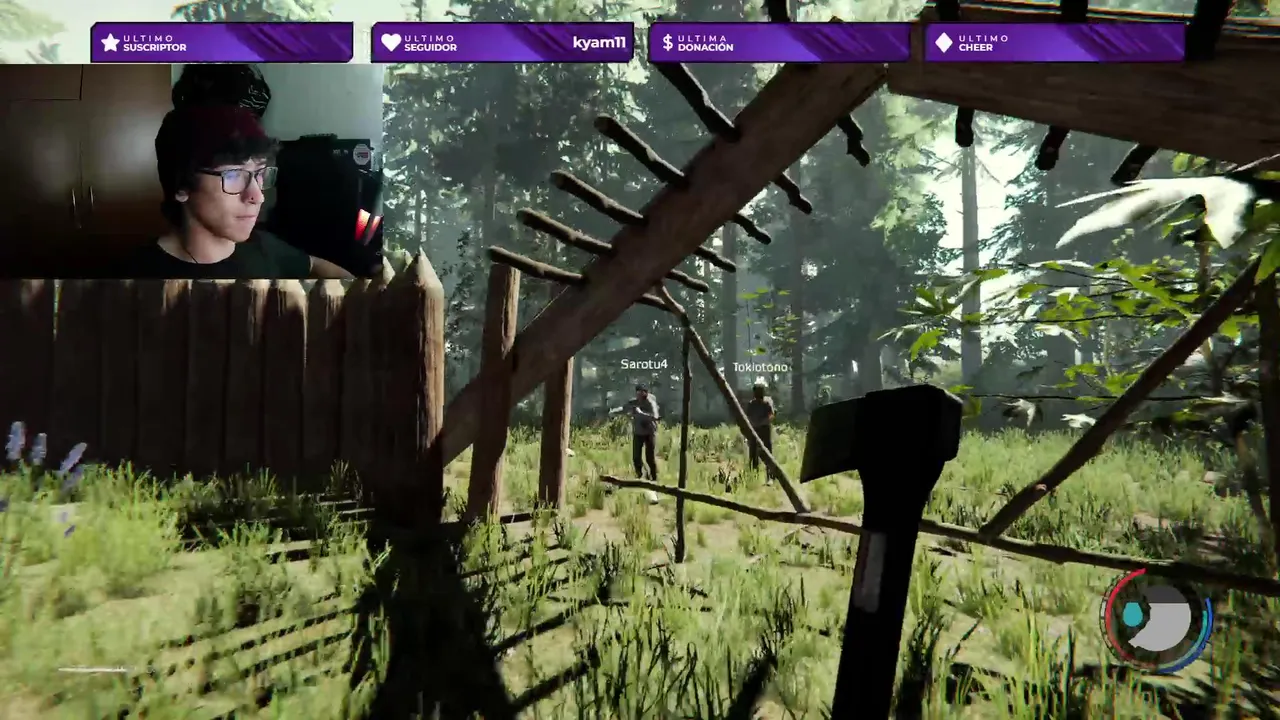Click the axe head held in hand
The height and width of the screenshot is (720, 1280).
click(x=880, y=436)
